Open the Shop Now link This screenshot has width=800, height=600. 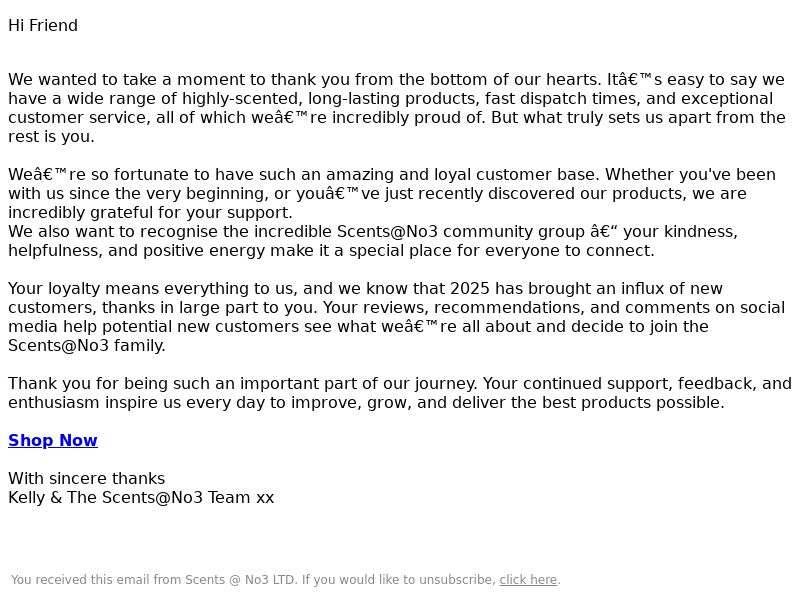tap(53, 440)
